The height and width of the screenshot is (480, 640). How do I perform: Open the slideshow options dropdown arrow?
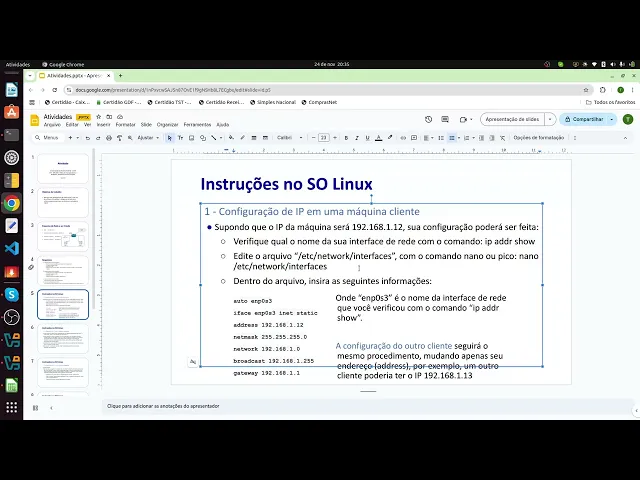[x=550, y=119]
